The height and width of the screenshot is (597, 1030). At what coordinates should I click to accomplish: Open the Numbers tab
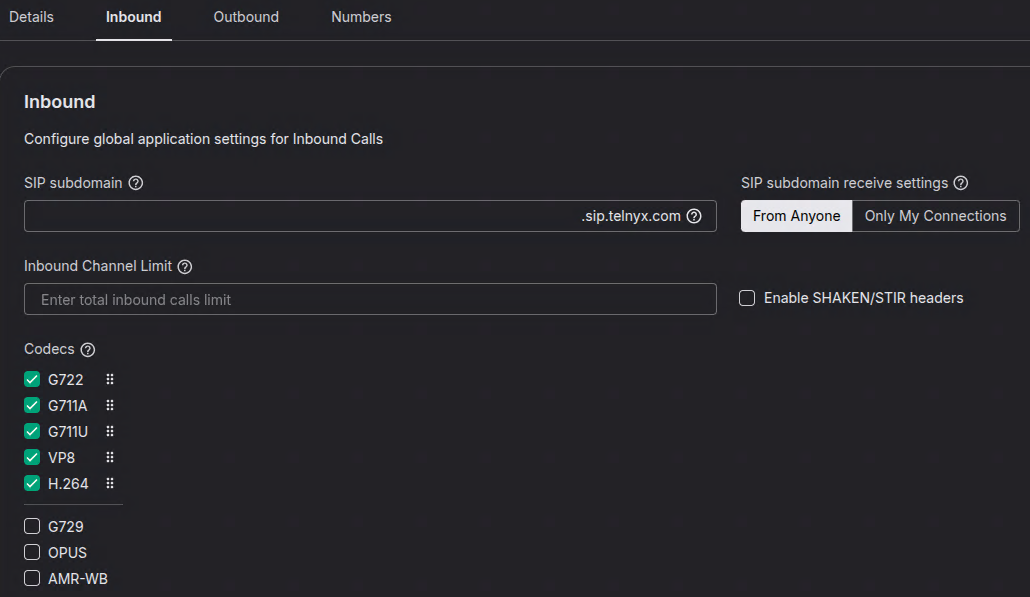click(x=361, y=17)
